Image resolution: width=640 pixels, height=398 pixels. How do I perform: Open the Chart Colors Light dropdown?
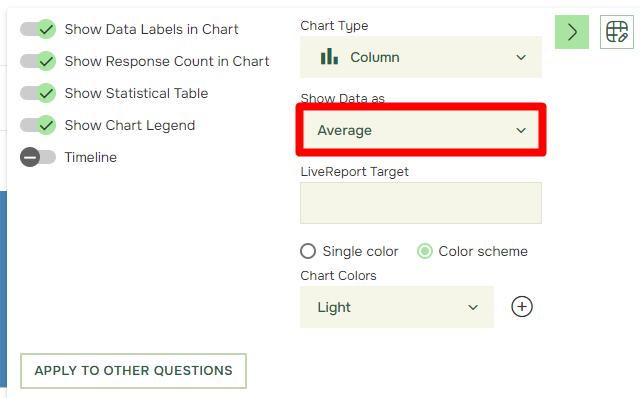(x=397, y=307)
